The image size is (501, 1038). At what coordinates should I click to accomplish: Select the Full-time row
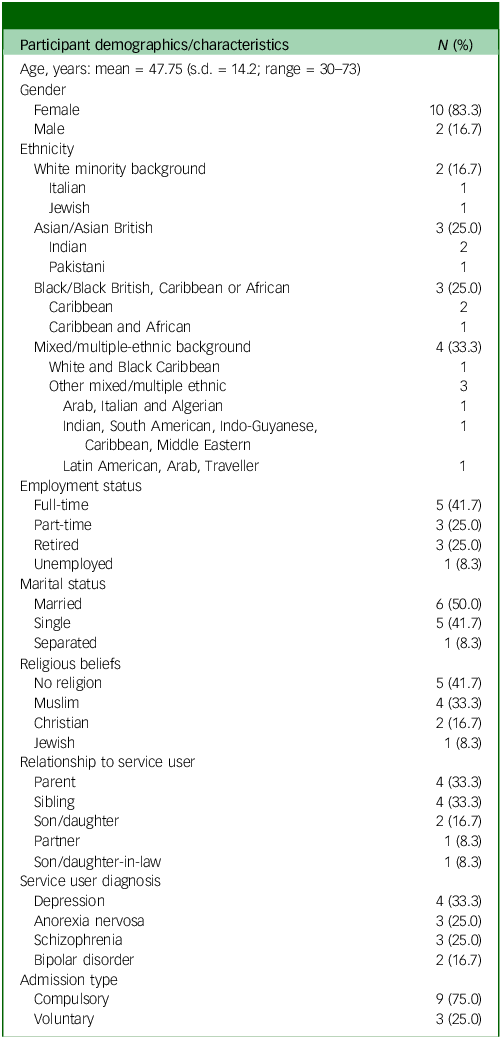pos(250,505)
